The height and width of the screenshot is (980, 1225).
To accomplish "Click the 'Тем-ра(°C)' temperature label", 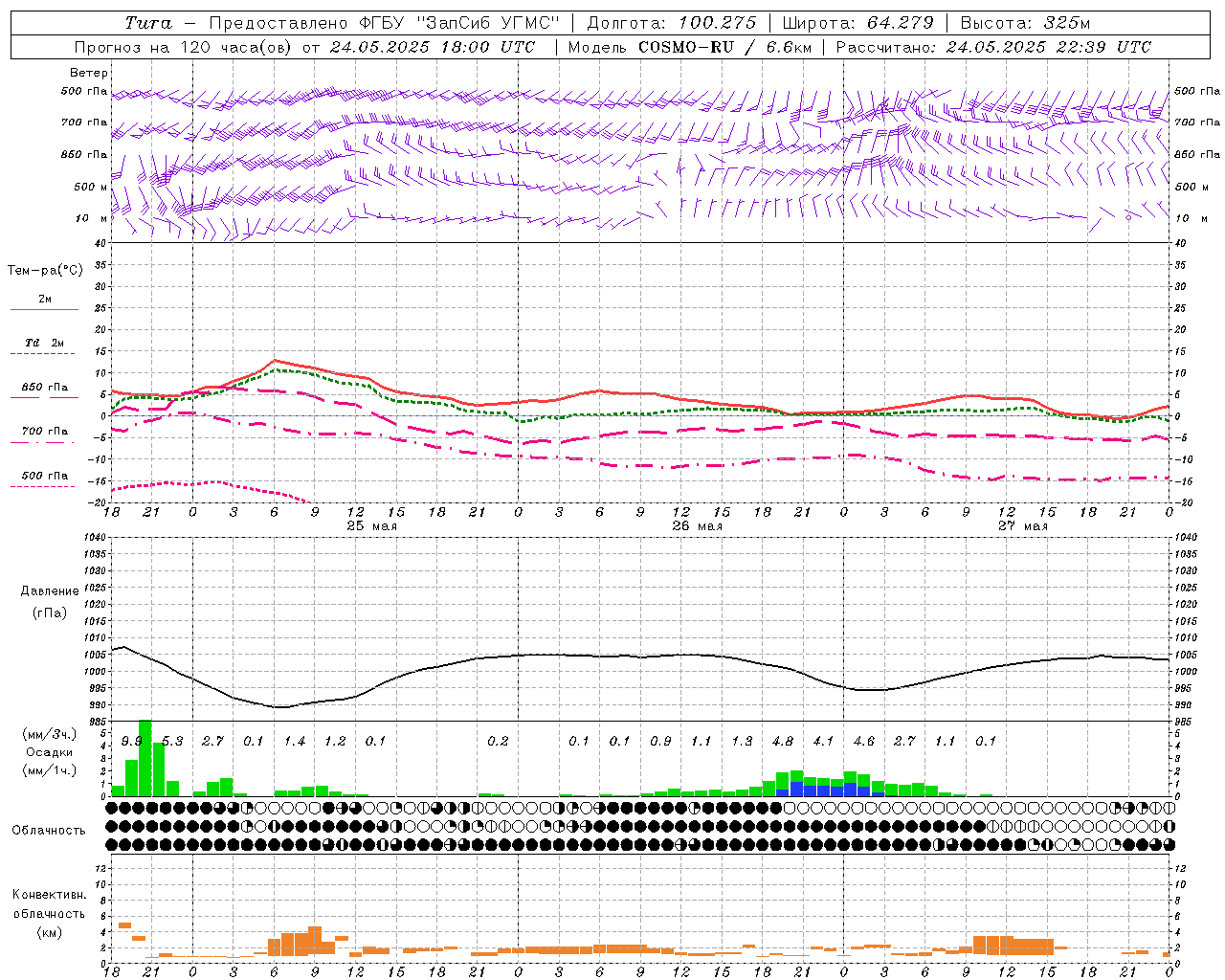I will 45,271.
